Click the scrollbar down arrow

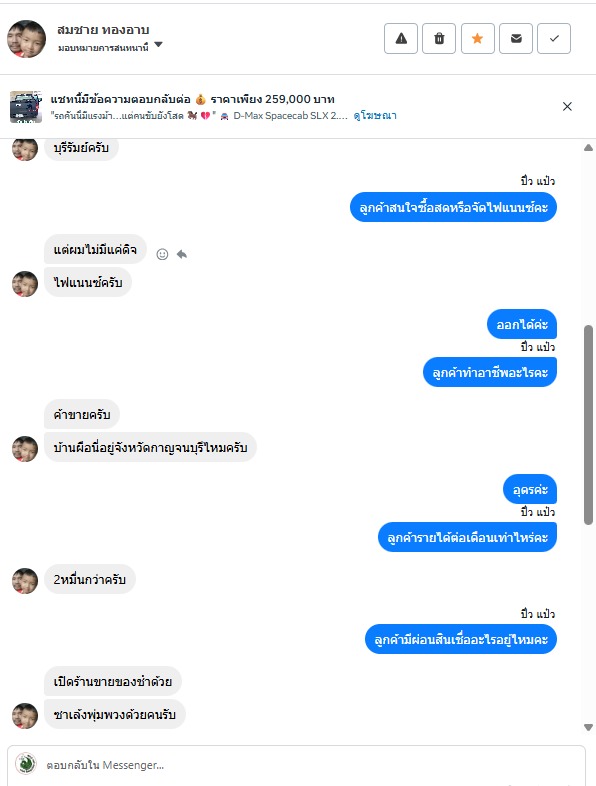tap(588, 727)
